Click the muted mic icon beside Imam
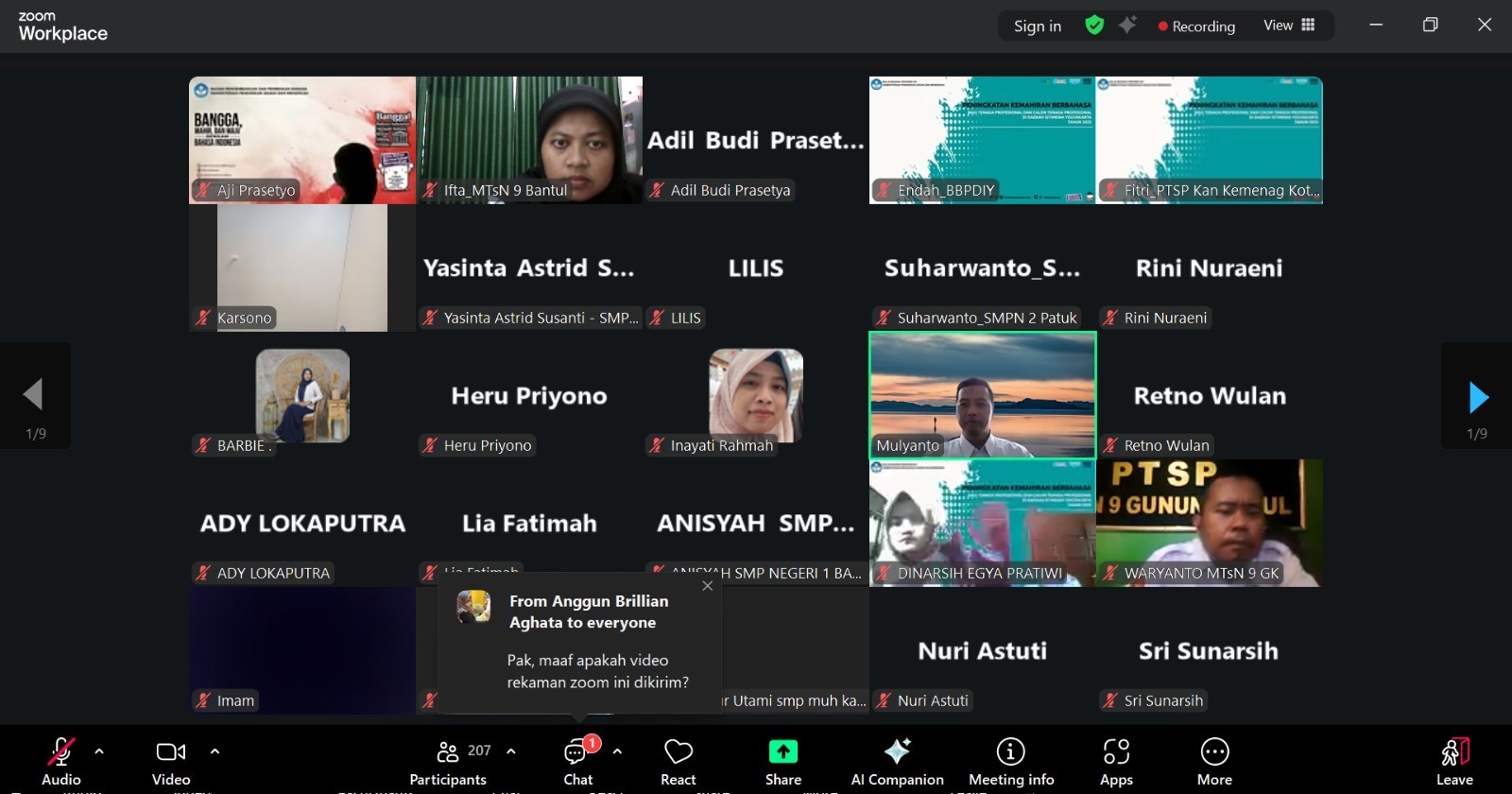The height and width of the screenshot is (794, 1512). pyautogui.click(x=202, y=700)
